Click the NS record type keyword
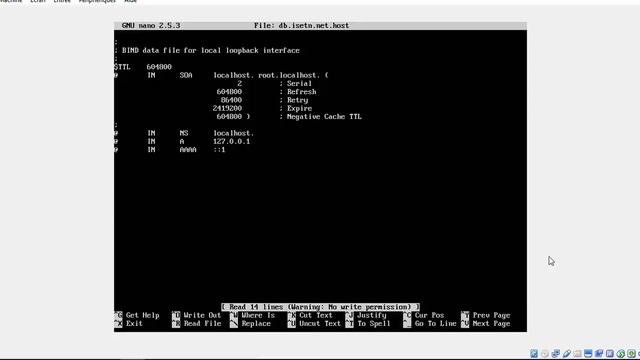The width and height of the screenshot is (640, 360). coord(184,133)
